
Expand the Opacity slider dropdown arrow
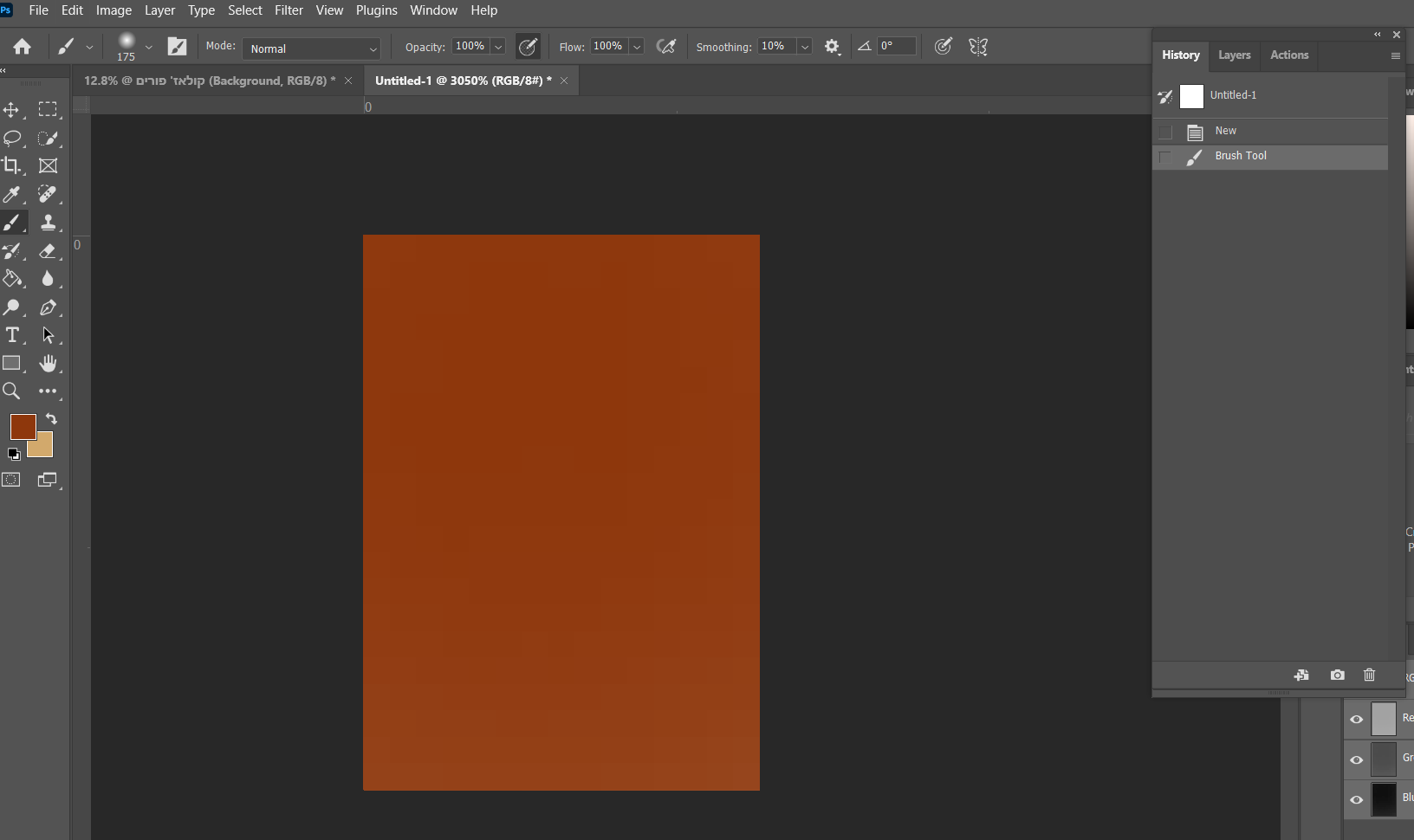click(498, 47)
